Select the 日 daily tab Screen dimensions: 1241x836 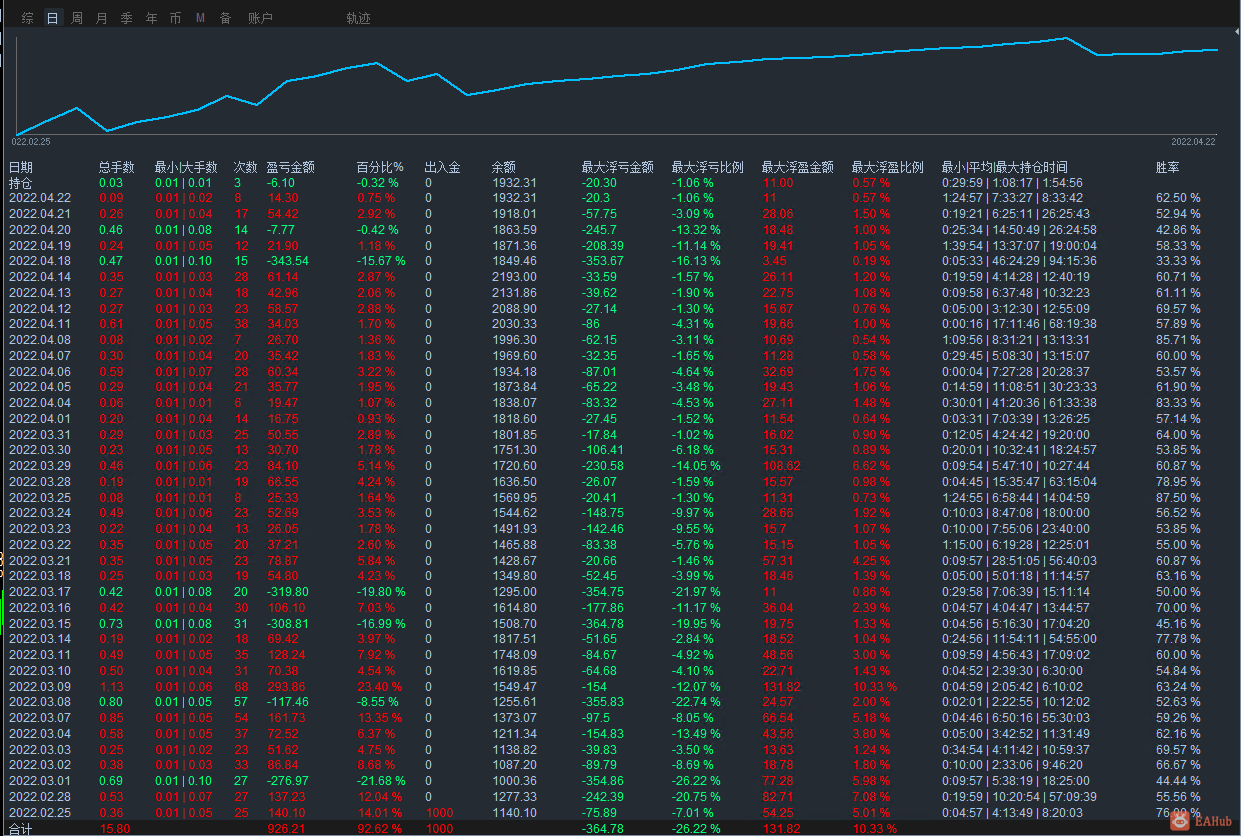click(52, 18)
